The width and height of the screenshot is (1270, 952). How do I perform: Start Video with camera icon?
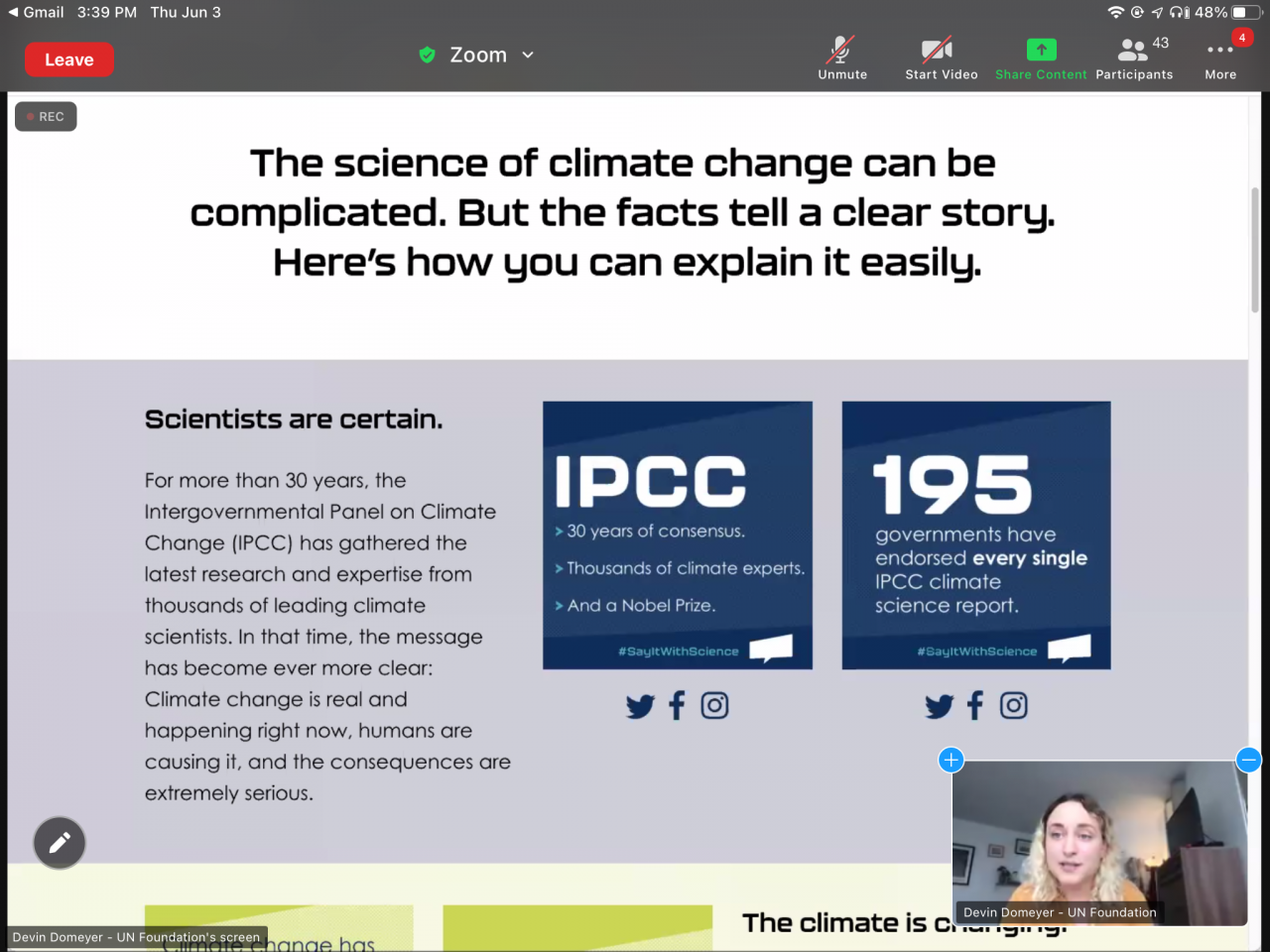[x=941, y=59]
